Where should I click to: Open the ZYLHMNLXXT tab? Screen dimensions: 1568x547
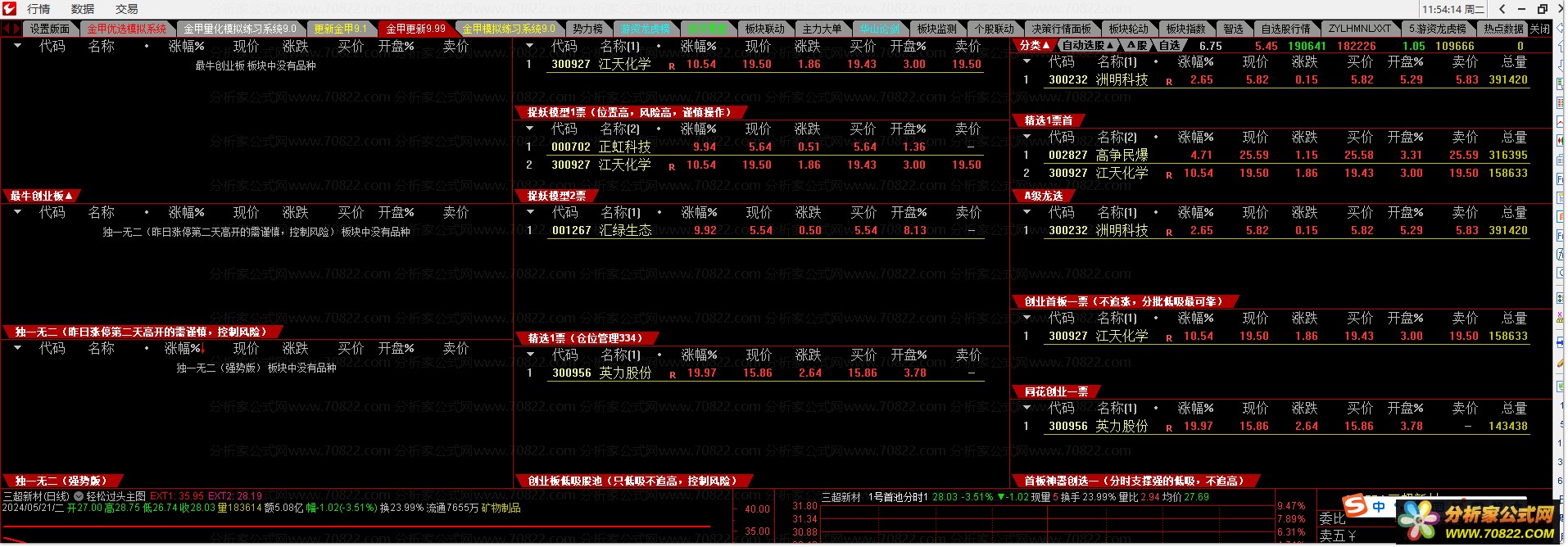(x=1359, y=29)
